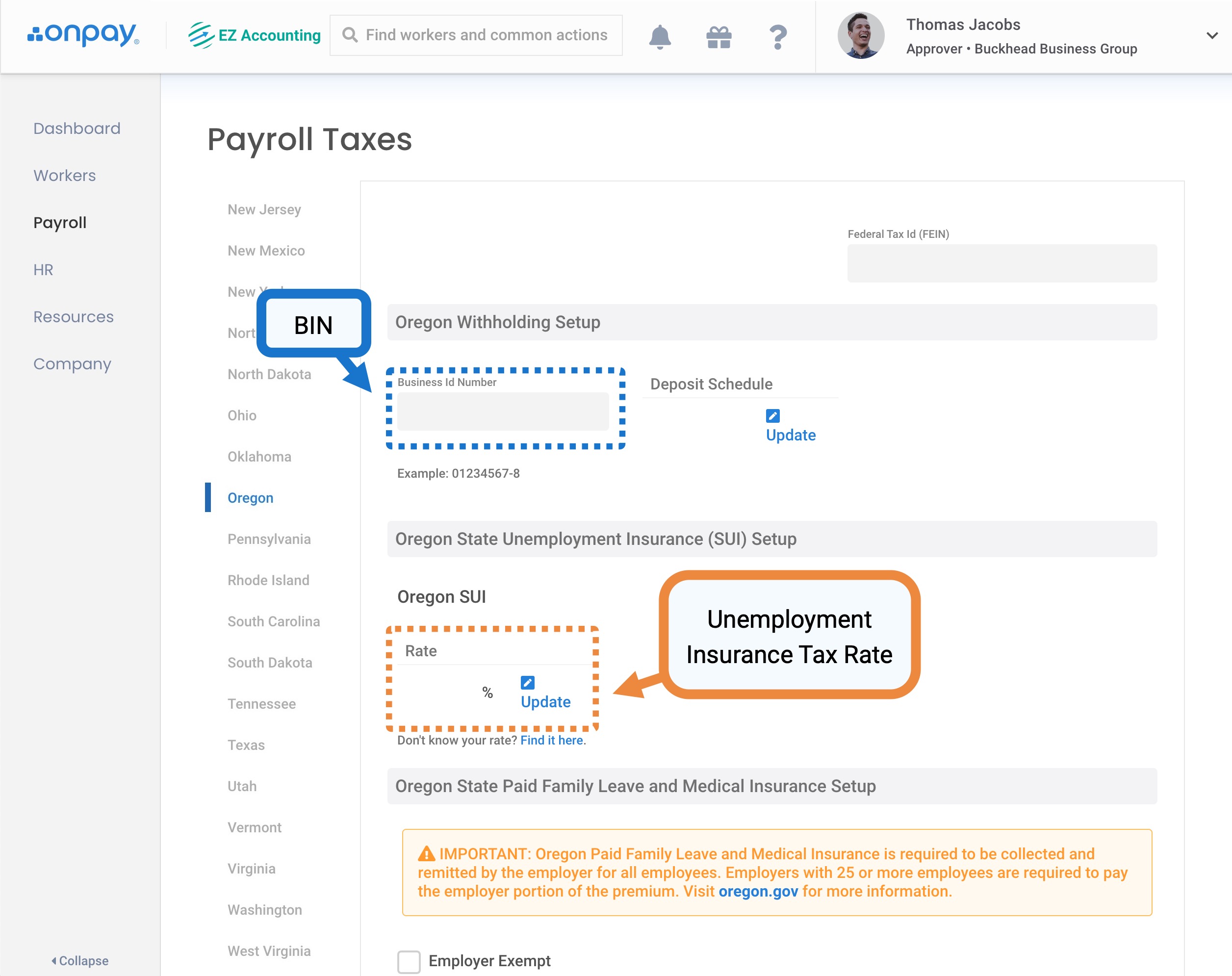Screen dimensions: 1232x976
Task: Click the OnPay logo
Action: click(83, 35)
